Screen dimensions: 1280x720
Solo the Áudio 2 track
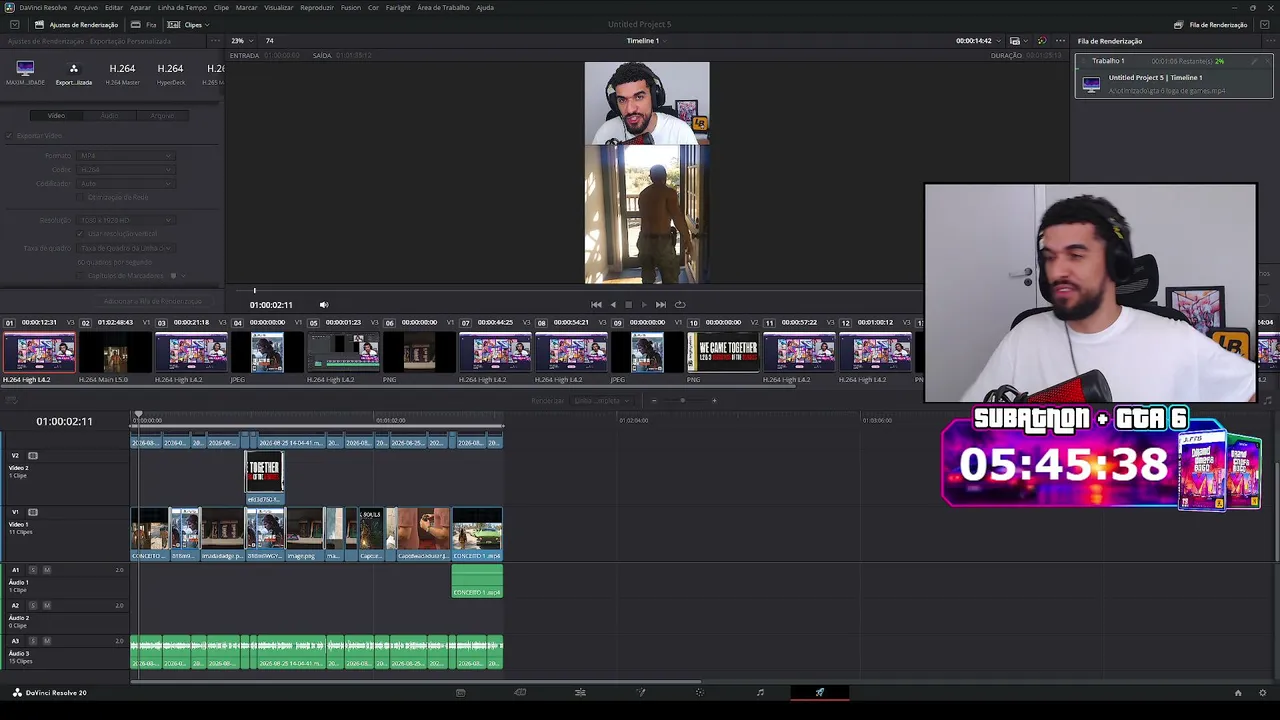[x=32, y=605]
